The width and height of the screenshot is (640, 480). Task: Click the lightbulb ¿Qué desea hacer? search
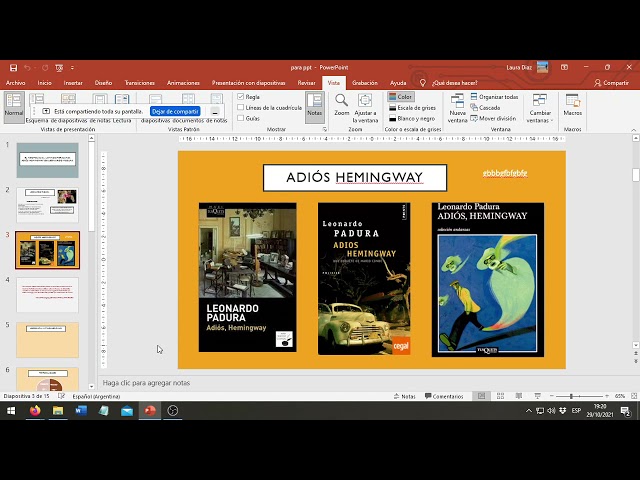pyautogui.click(x=449, y=83)
